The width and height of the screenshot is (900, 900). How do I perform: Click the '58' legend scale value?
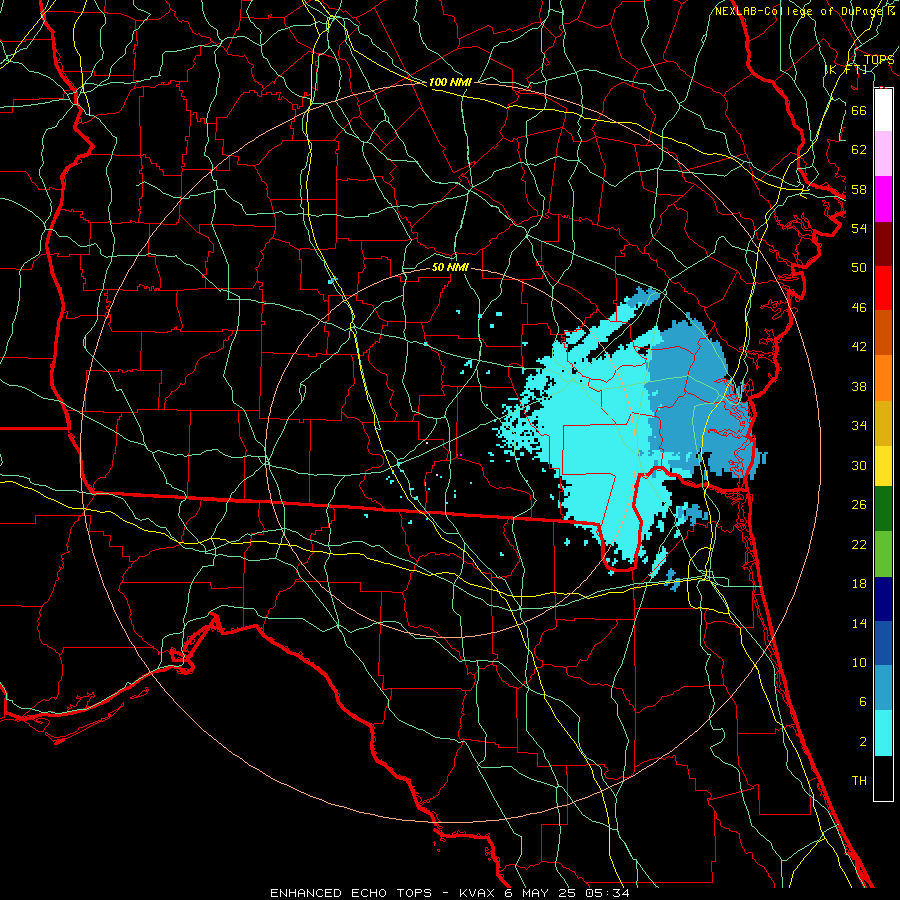click(859, 189)
